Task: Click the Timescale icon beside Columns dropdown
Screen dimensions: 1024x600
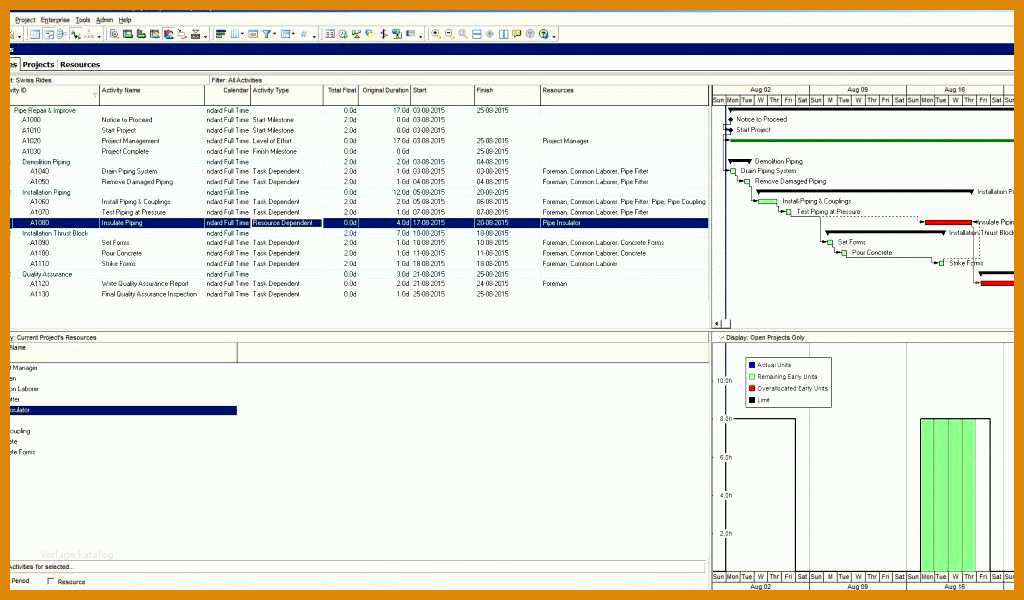Action: pyautogui.click(x=253, y=34)
